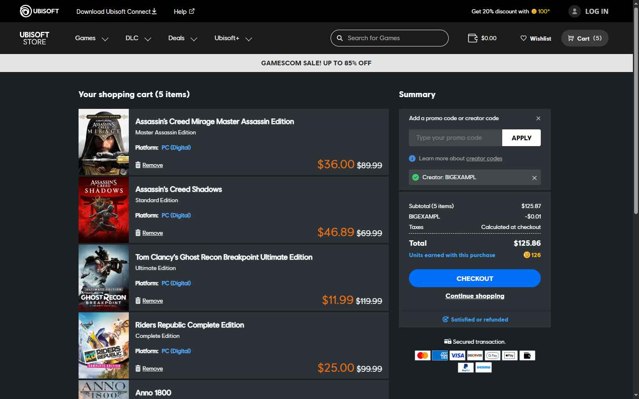Image resolution: width=639 pixels, height=399 pixels.
Task: Focus the Type your promo code field
Action: [455, 138]
